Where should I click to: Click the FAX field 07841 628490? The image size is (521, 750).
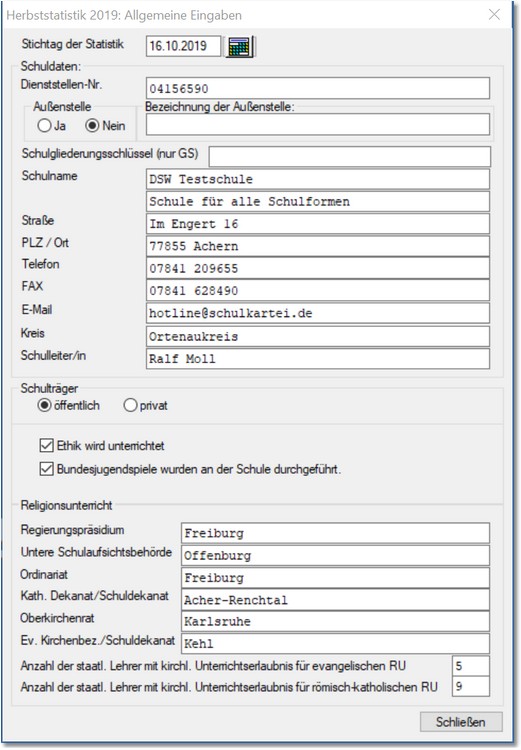318,290
